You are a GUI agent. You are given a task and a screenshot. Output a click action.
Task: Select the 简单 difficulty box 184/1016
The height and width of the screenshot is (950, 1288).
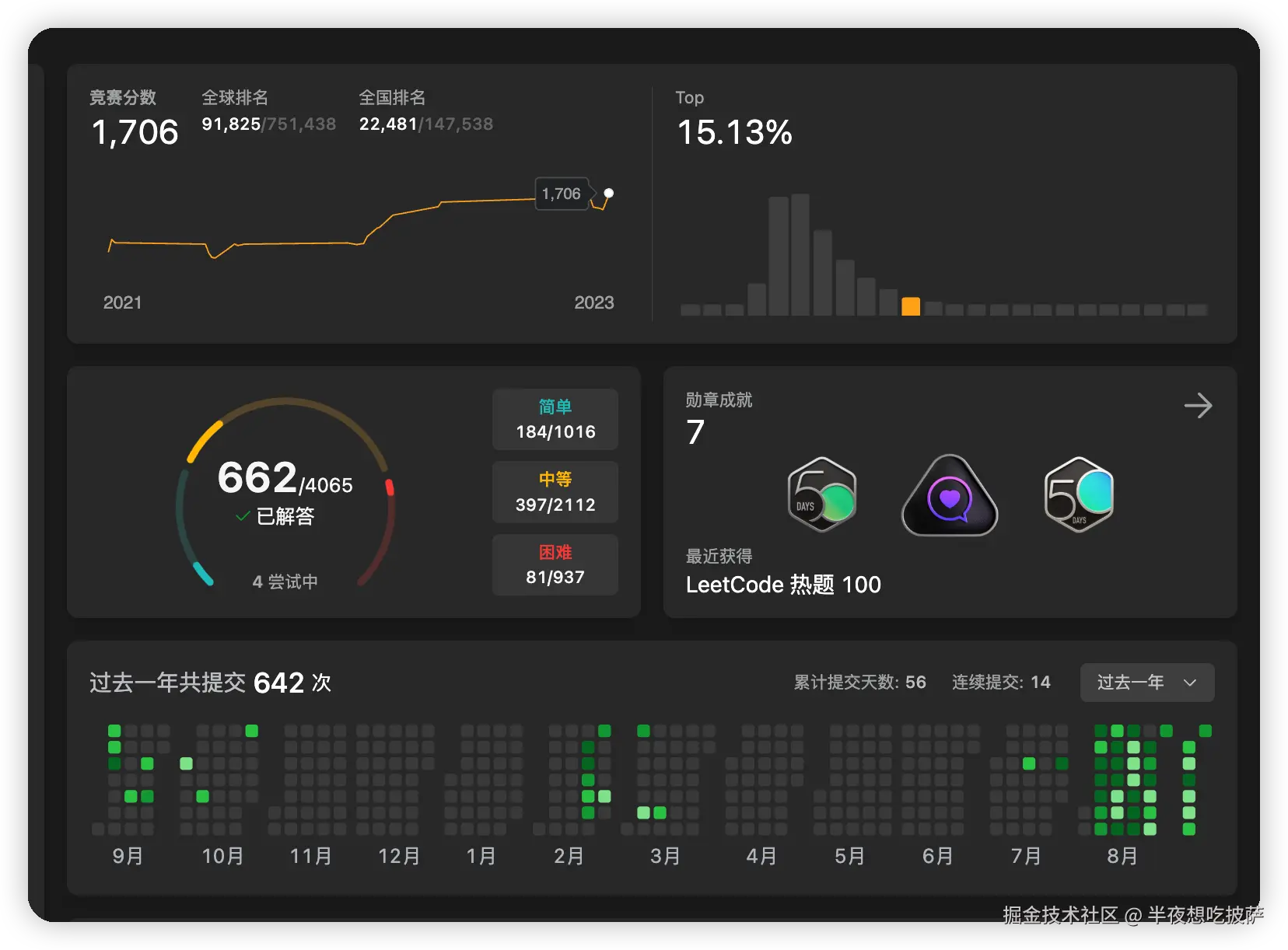coord(555,420)
